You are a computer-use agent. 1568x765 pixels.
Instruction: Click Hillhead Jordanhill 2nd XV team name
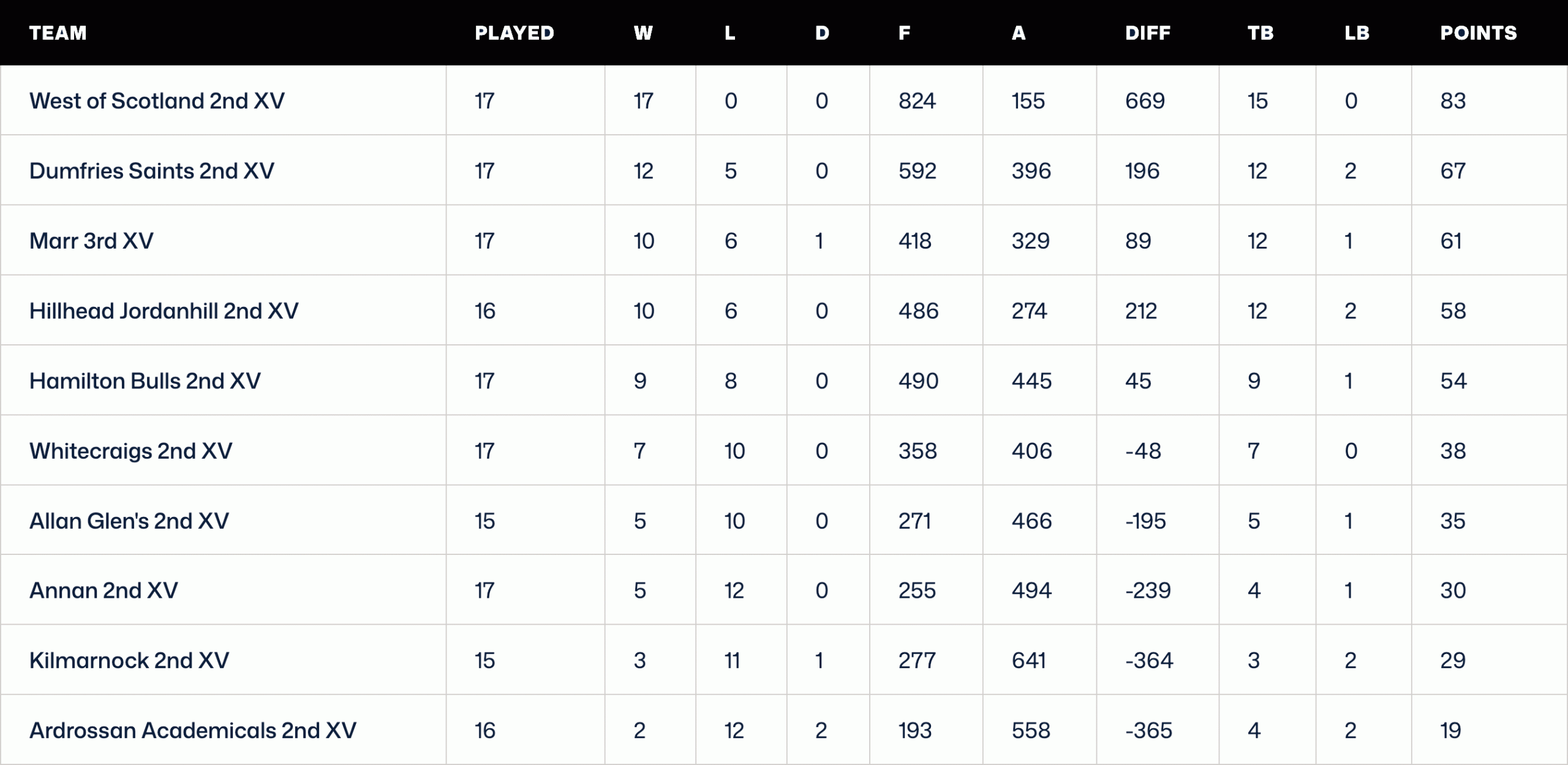[164, 311]
